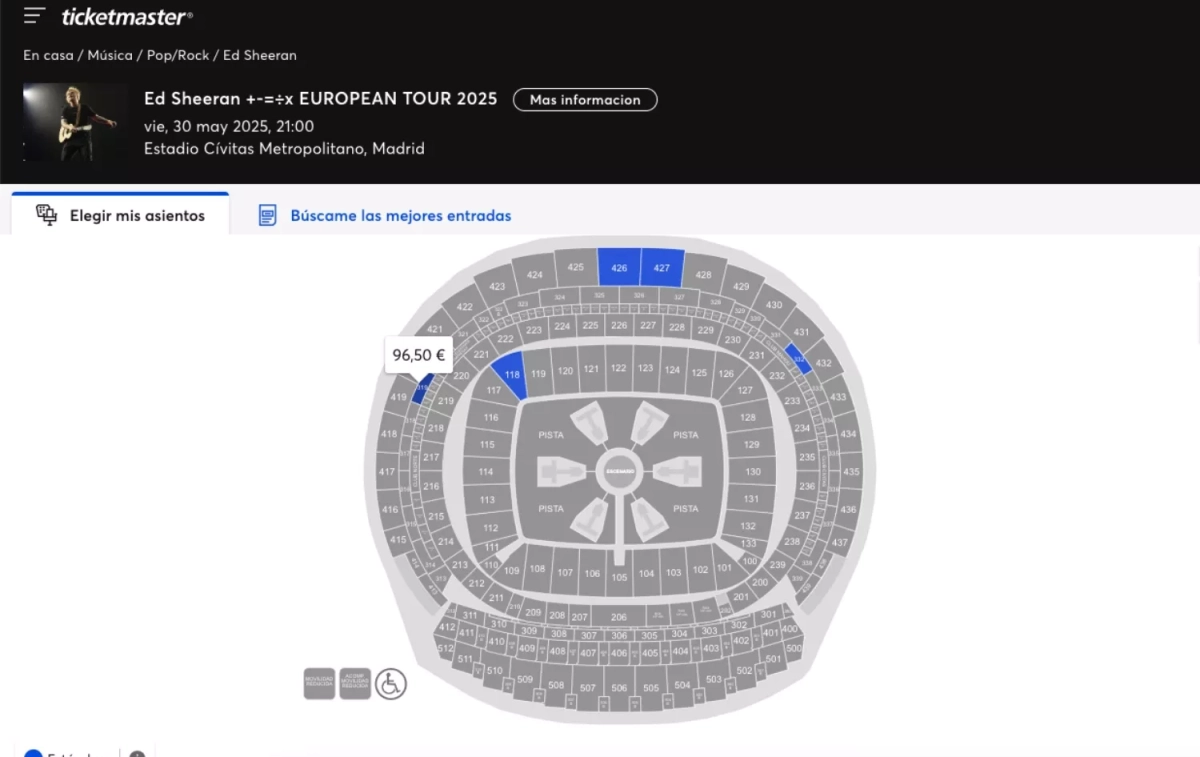Switch to Búscame las mejores entradas tab
Screen dimensions: 1200x757
[x=400, y=215]
